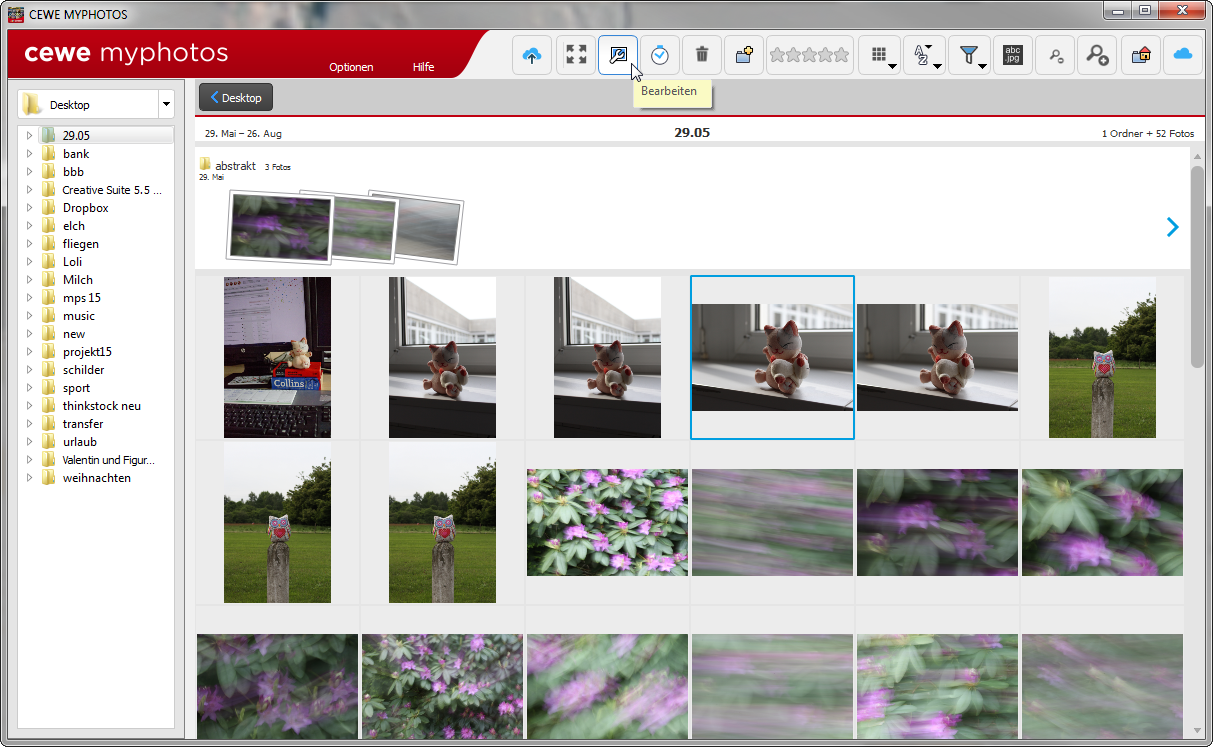The width and height of the screenshot is (1213, 747).
Task: Click the Desktop back button
Action: (x=236, y=98)
